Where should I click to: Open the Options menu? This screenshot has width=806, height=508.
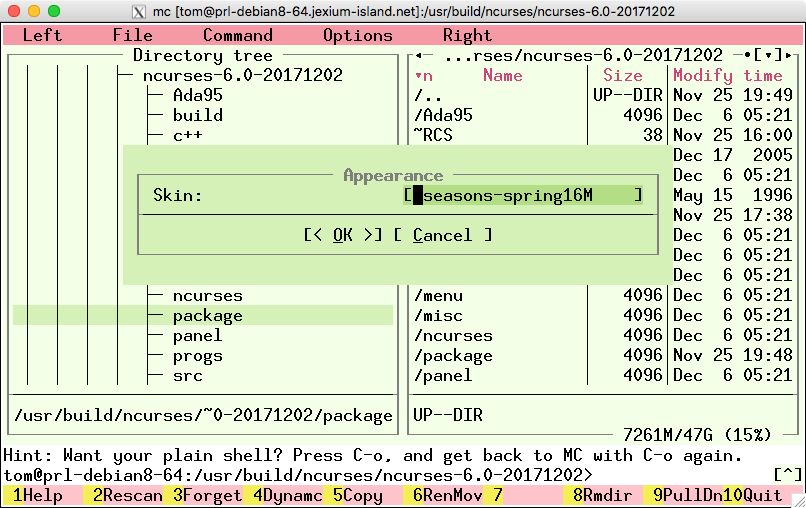tap(357, 35)
